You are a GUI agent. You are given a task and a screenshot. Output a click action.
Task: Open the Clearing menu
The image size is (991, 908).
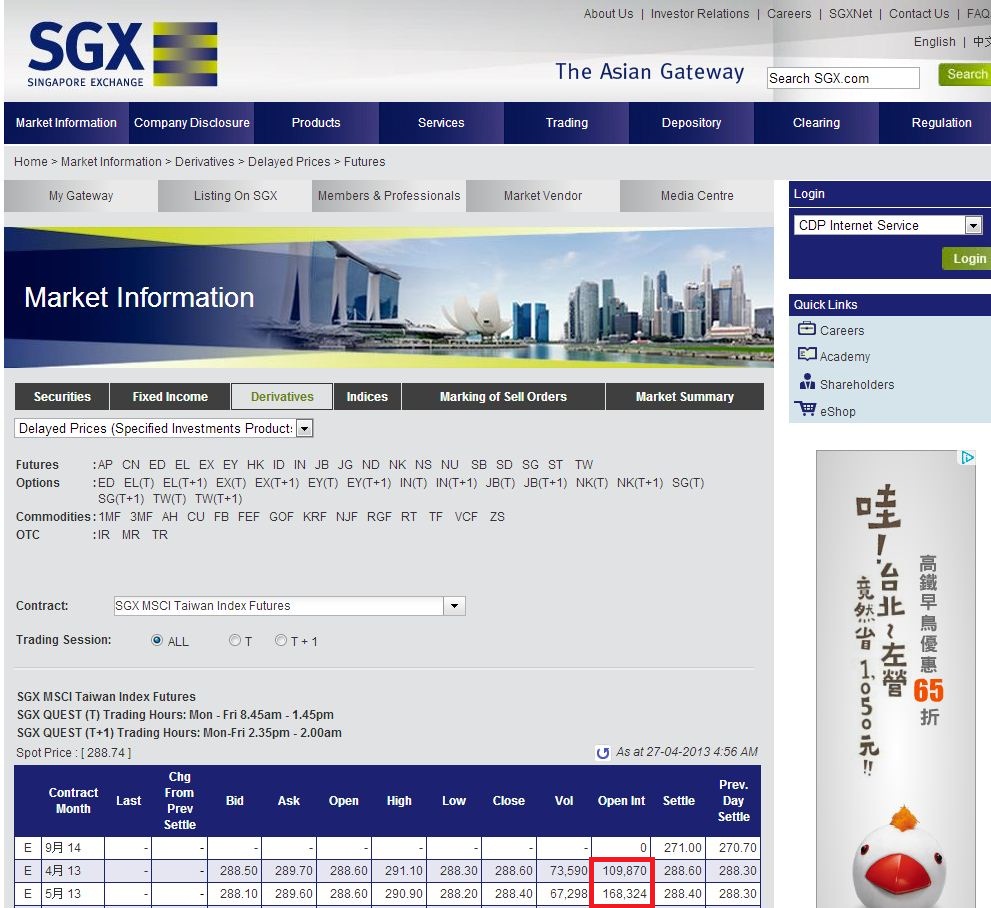[817, 123]
